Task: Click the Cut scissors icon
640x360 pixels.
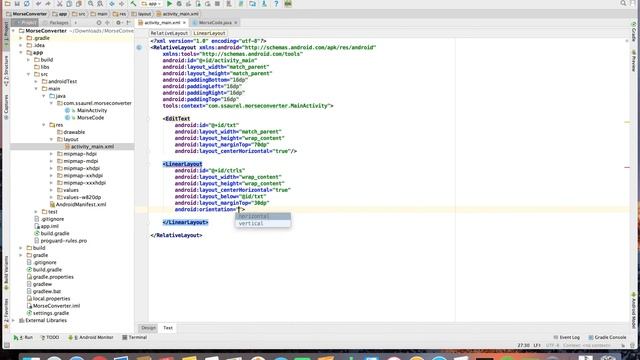Action: pos(60,3)
